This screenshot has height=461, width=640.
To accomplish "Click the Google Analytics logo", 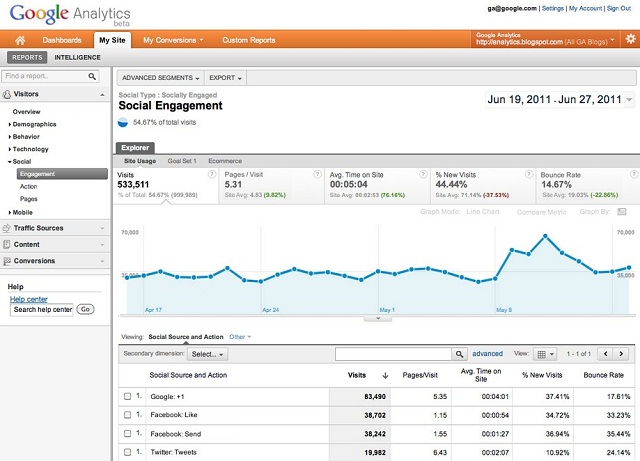I will click(x=70, y=15).
